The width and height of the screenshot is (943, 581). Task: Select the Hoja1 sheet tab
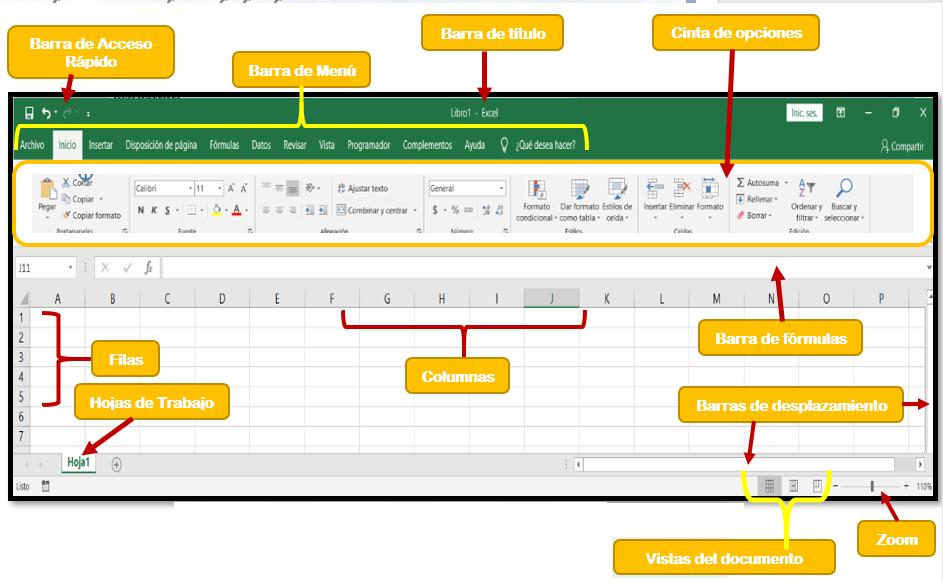78,463
